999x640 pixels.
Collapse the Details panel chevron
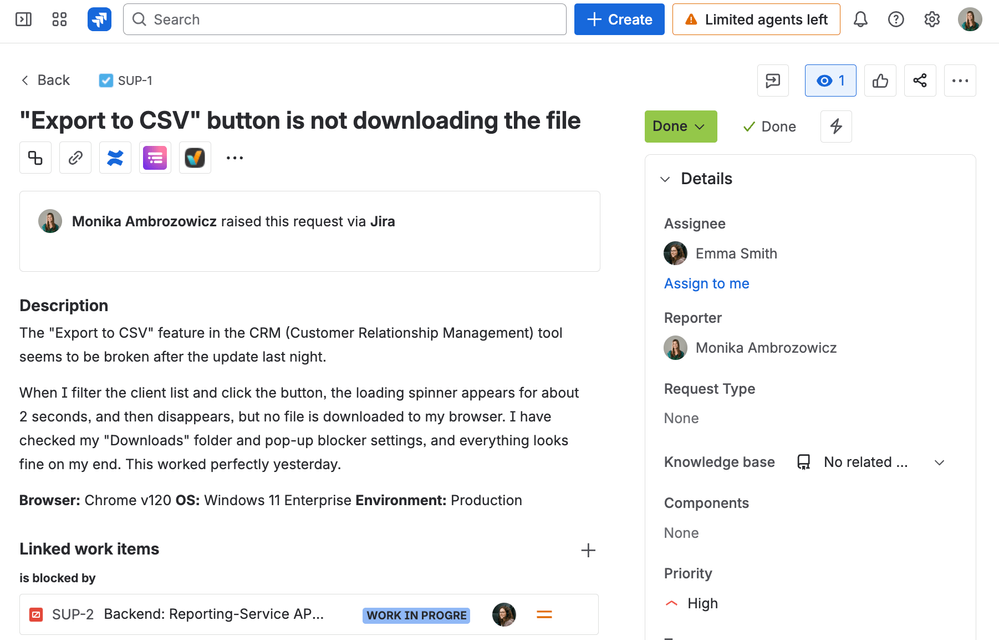pyautogui.click(x=665, y=178)
